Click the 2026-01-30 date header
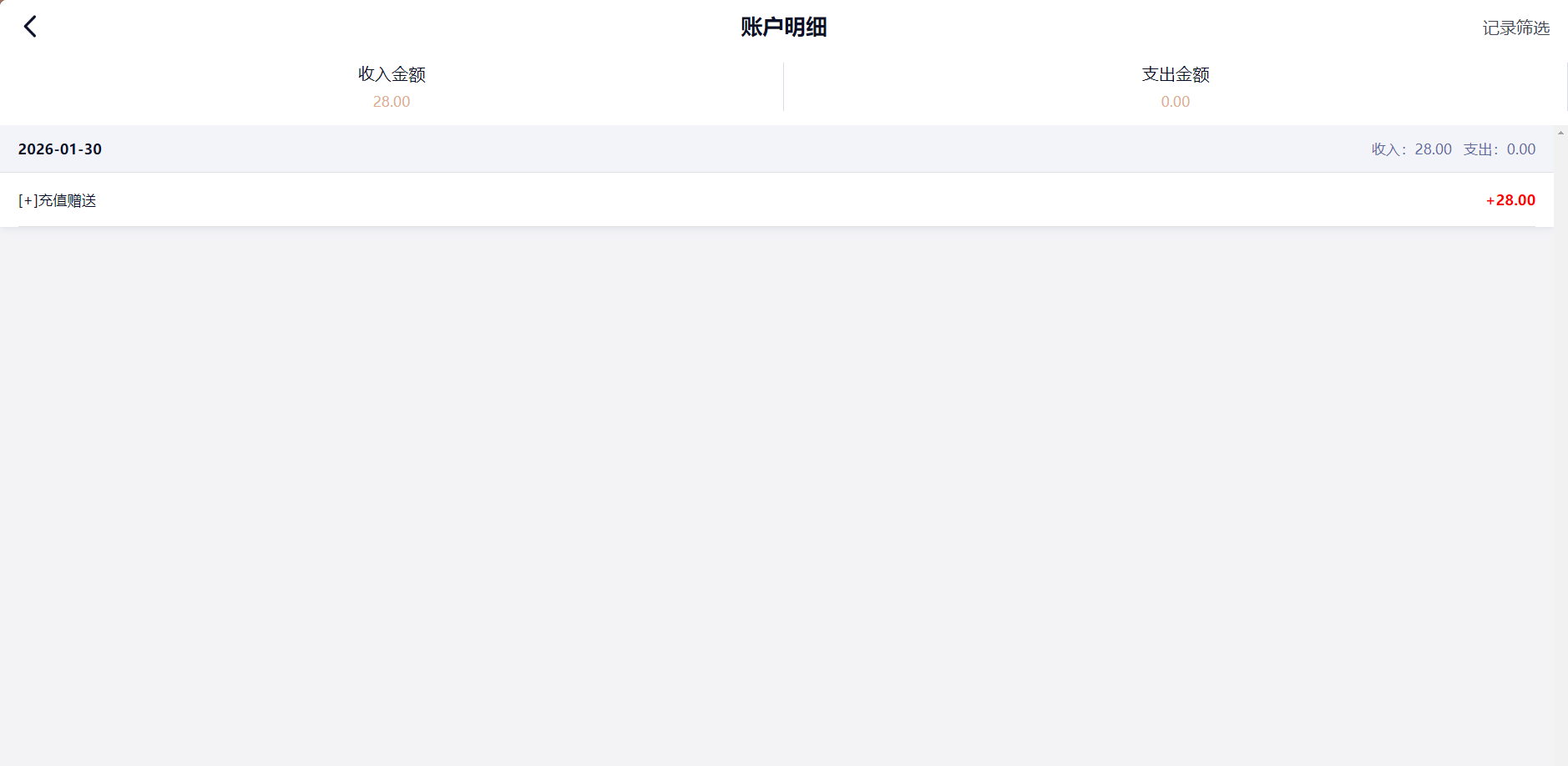The image size is (1568, 766). (x=60, y=149)
